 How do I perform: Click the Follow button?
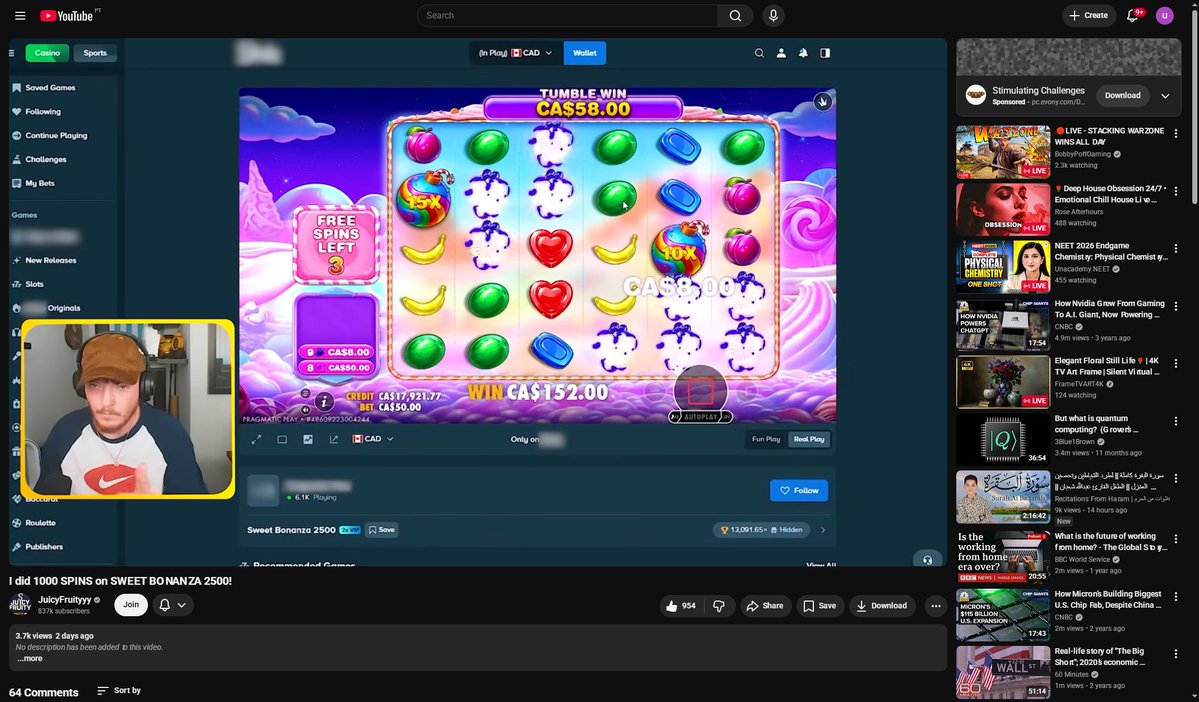point(798,490)
